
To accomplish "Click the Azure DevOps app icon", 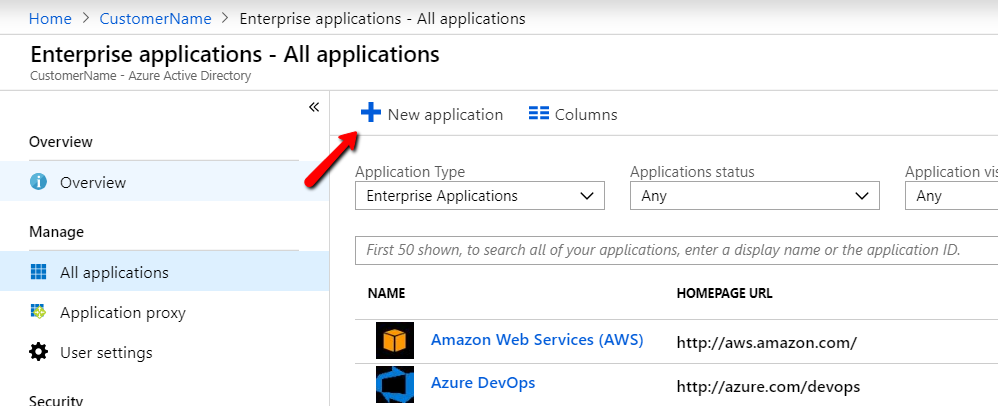I will pyautogui.click(x=395, y=385).
